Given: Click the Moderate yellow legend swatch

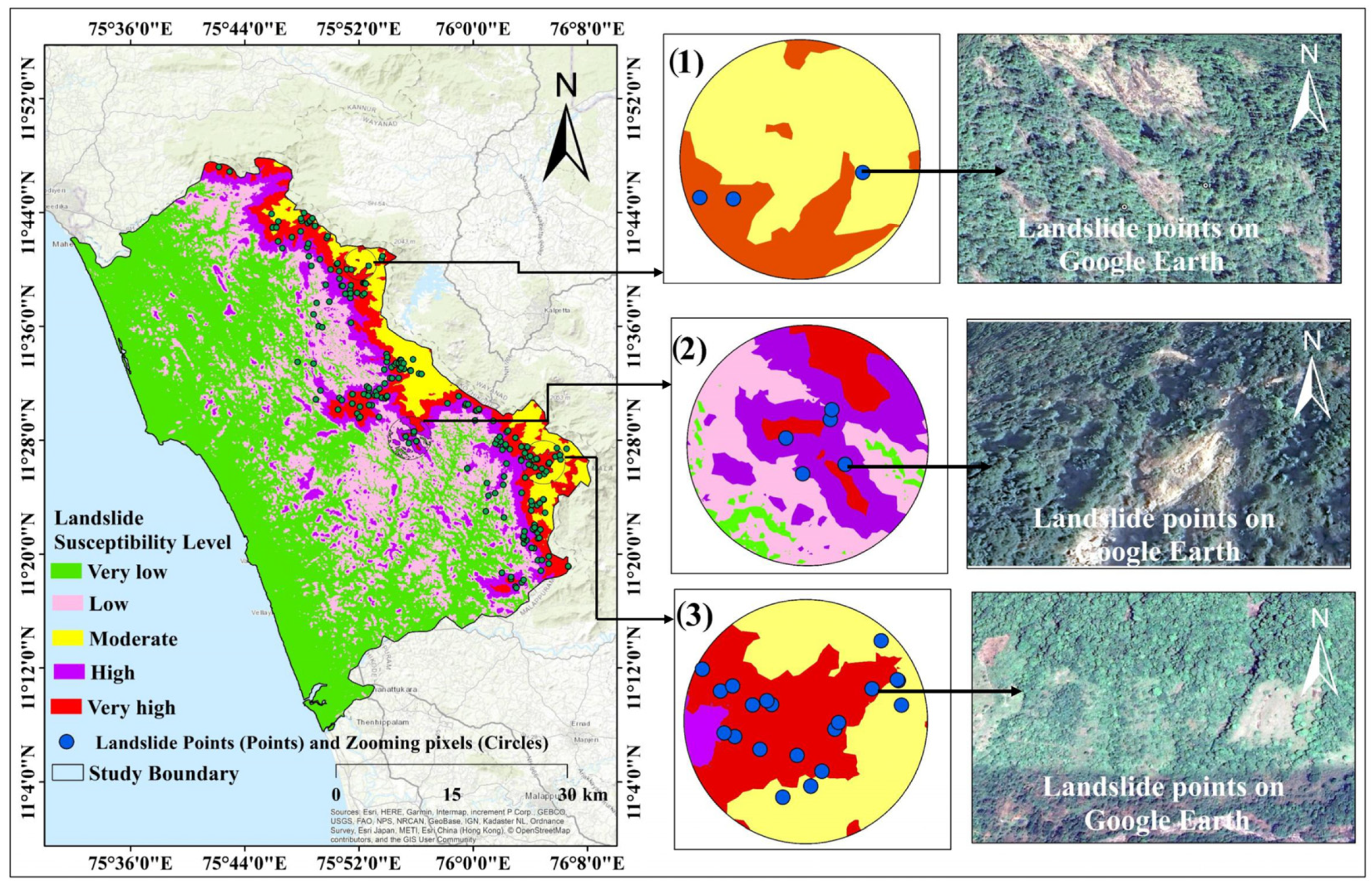Looking at the screenshot, I should [x=66, y=638].
